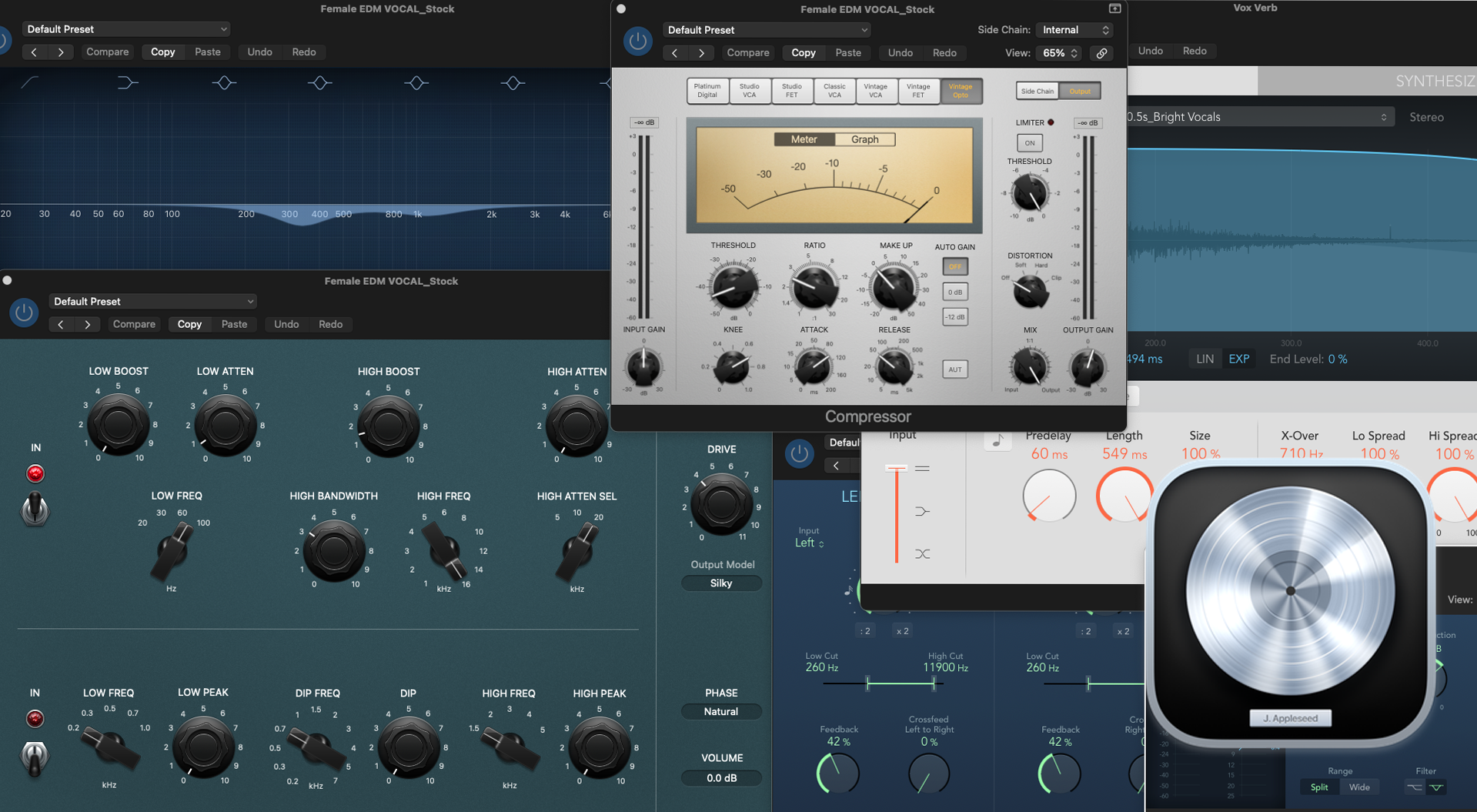Turn Auto Gain OFF button
Screen dimensions: 1477x812
(x=954, y=266)
